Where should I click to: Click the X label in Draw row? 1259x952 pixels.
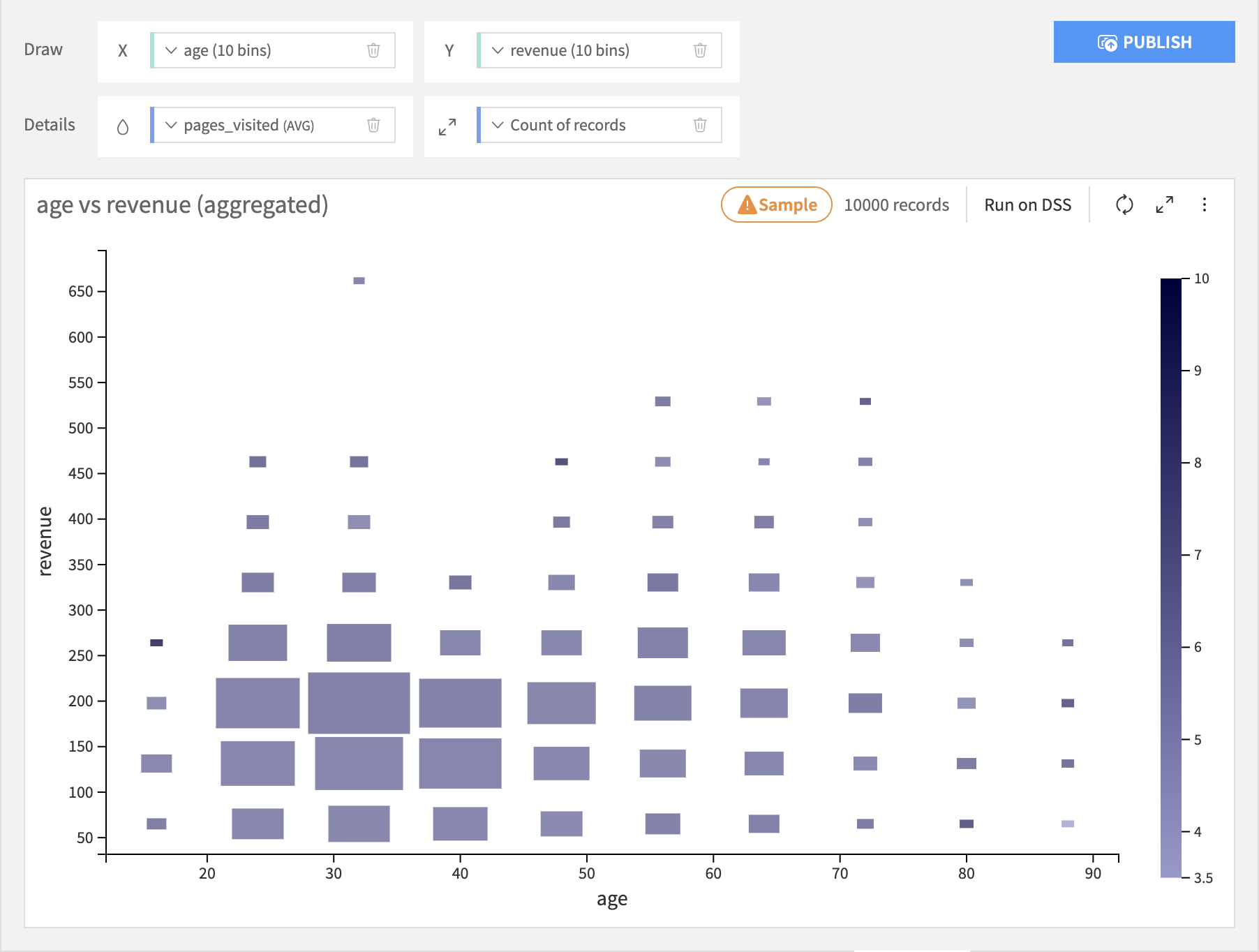[123, 50]
